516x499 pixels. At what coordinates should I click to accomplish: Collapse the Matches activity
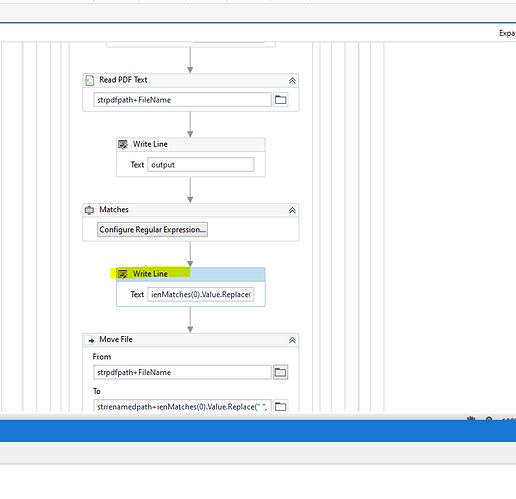292,210
